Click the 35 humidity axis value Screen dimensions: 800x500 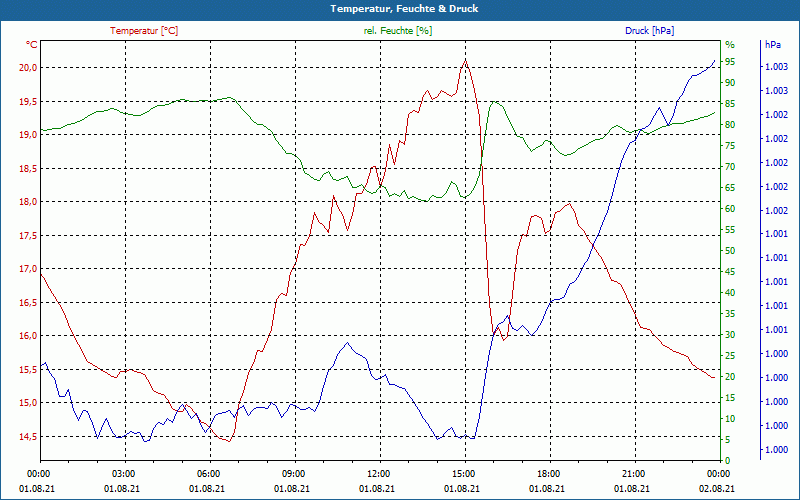730,314
